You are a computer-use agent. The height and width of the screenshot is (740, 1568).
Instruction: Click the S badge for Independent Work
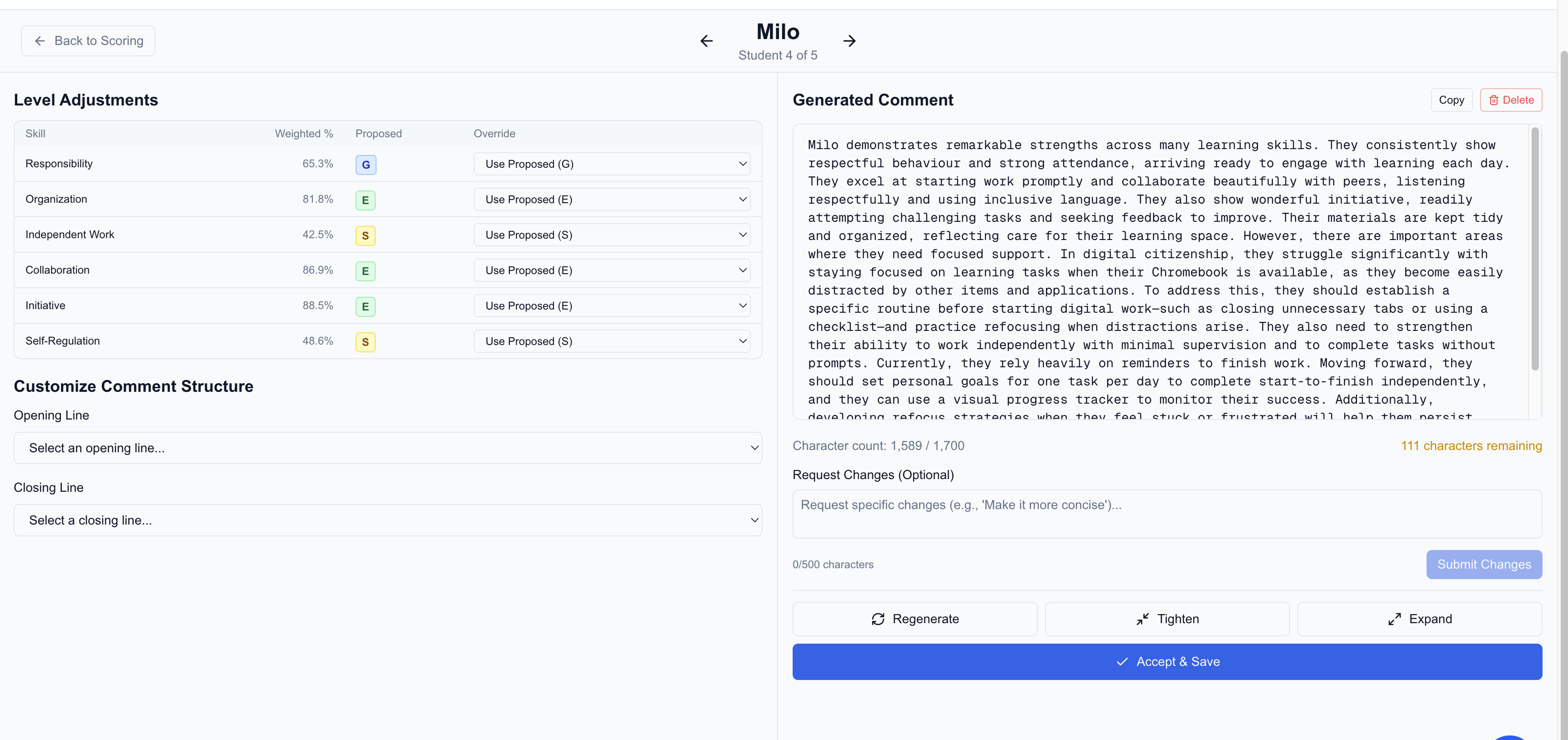tap(365, 235)
